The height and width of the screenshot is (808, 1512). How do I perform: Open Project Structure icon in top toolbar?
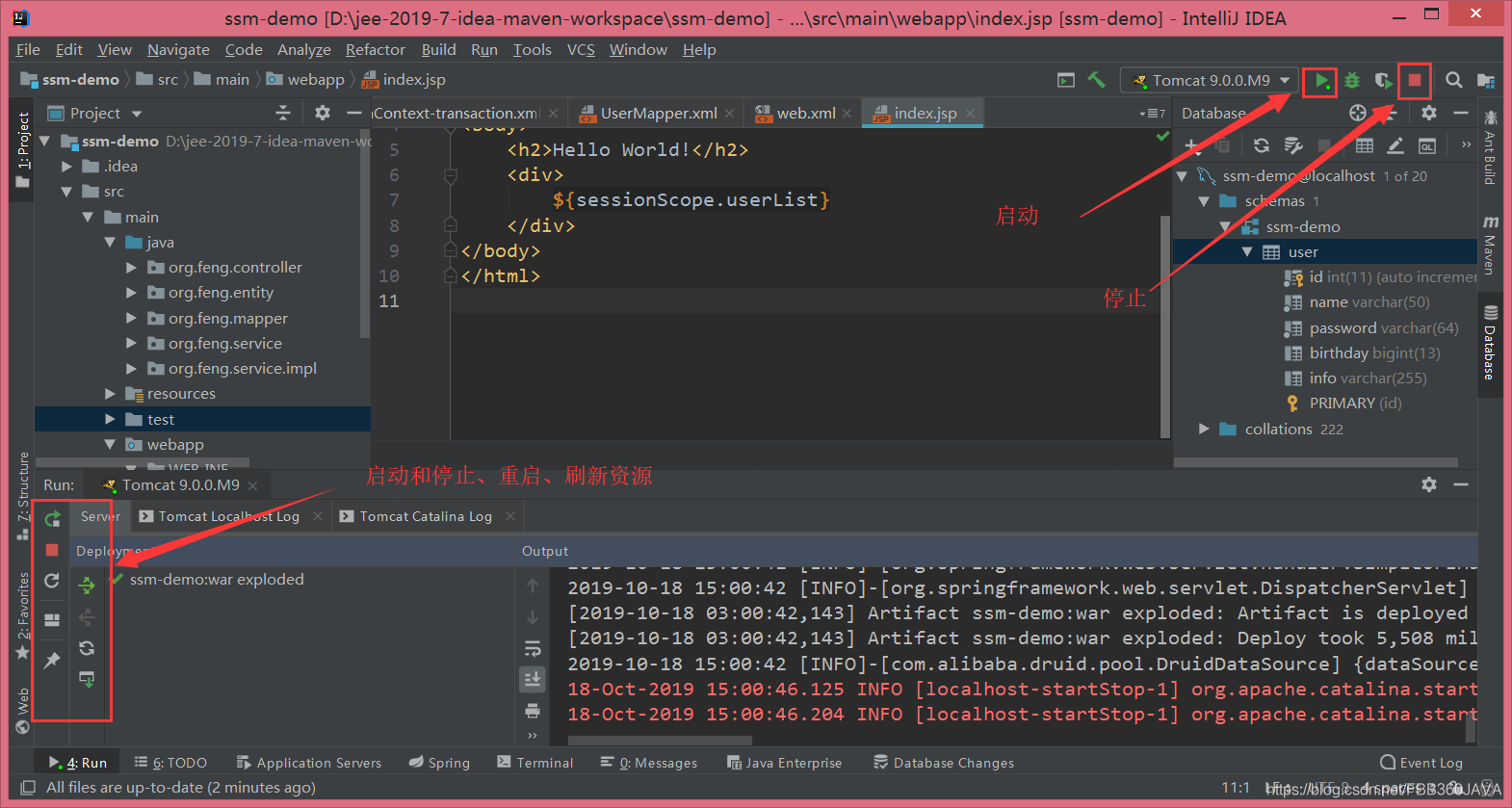(x=1486, y=81)
